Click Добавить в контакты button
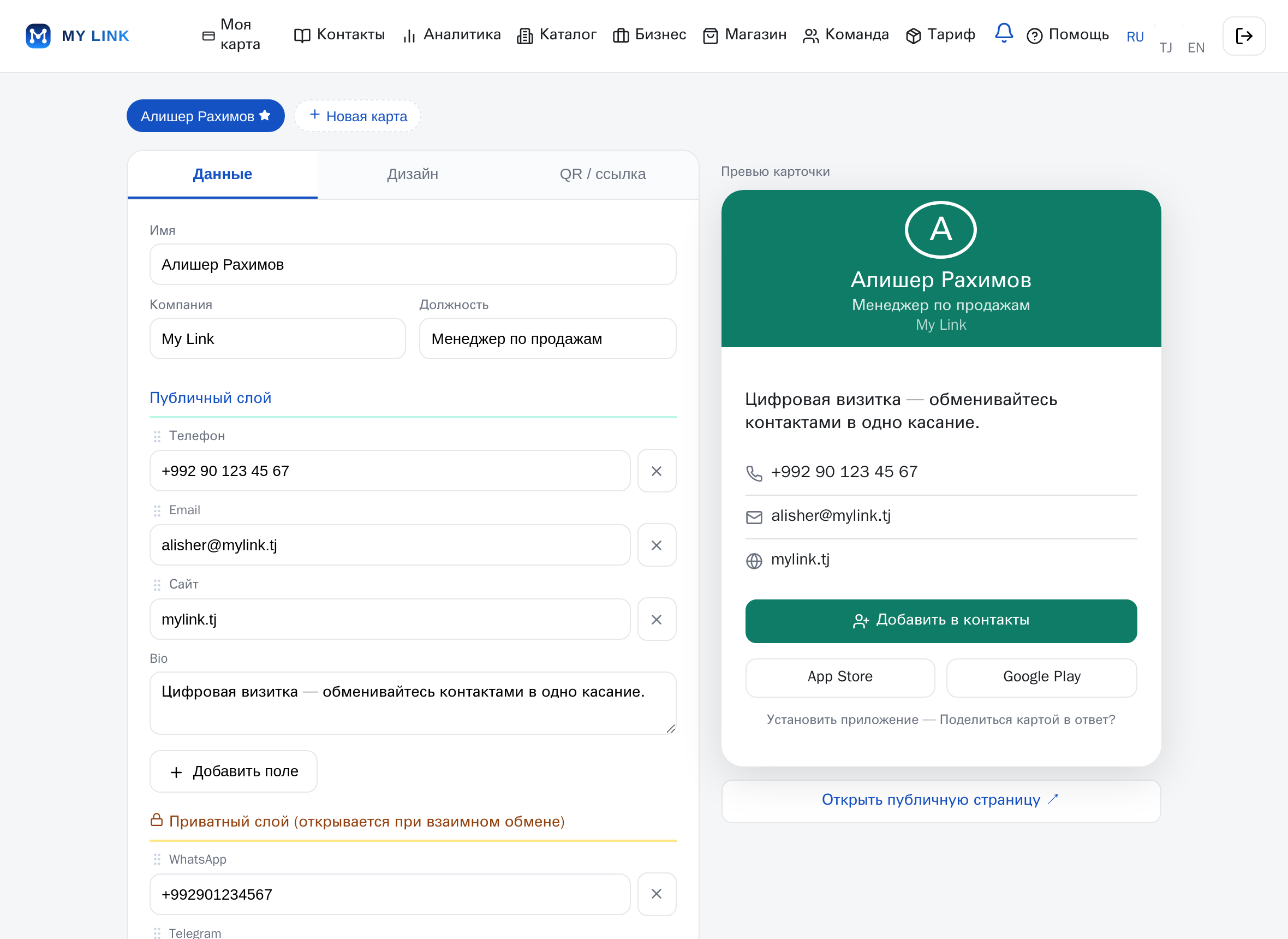The width and height of the screenshot is (1288, 939). [x=941, y=621]
